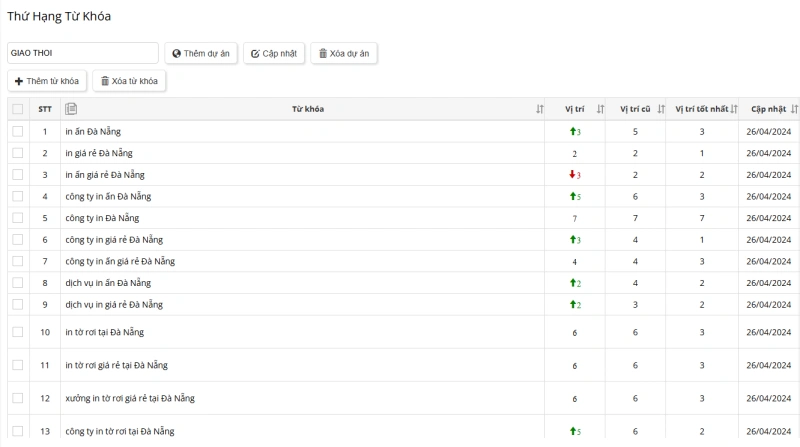Click the sort icon next to Cập nhật
Viewport: 800px width, 447px height.
[x=794, y=109]
